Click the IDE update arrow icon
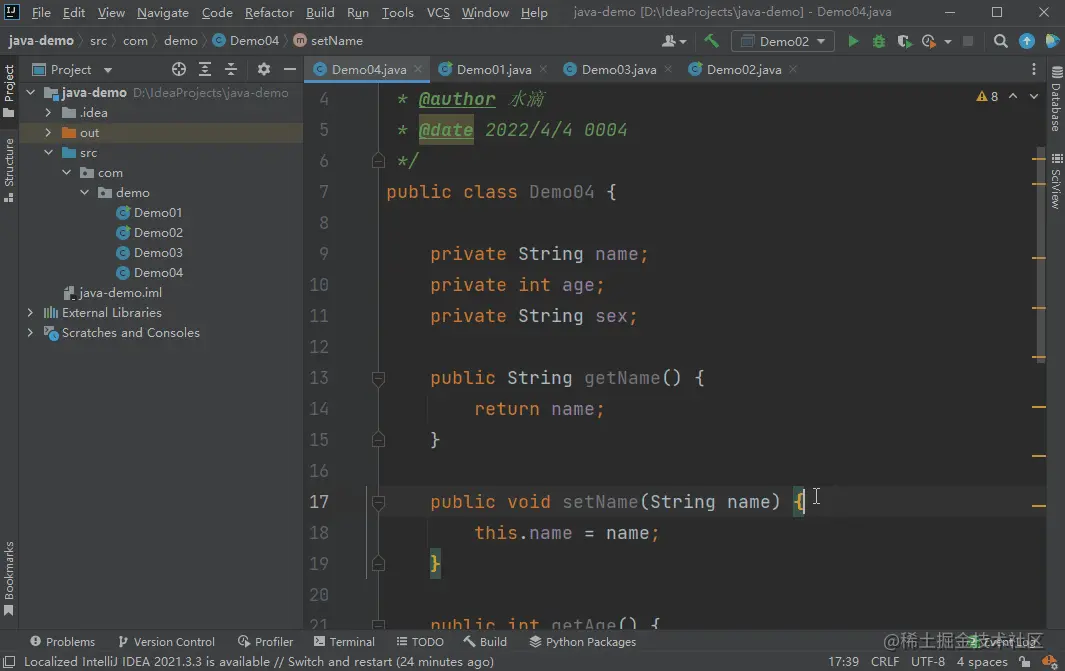The height and width of the screenshot is (671, 1065). tap(1026, 41)
